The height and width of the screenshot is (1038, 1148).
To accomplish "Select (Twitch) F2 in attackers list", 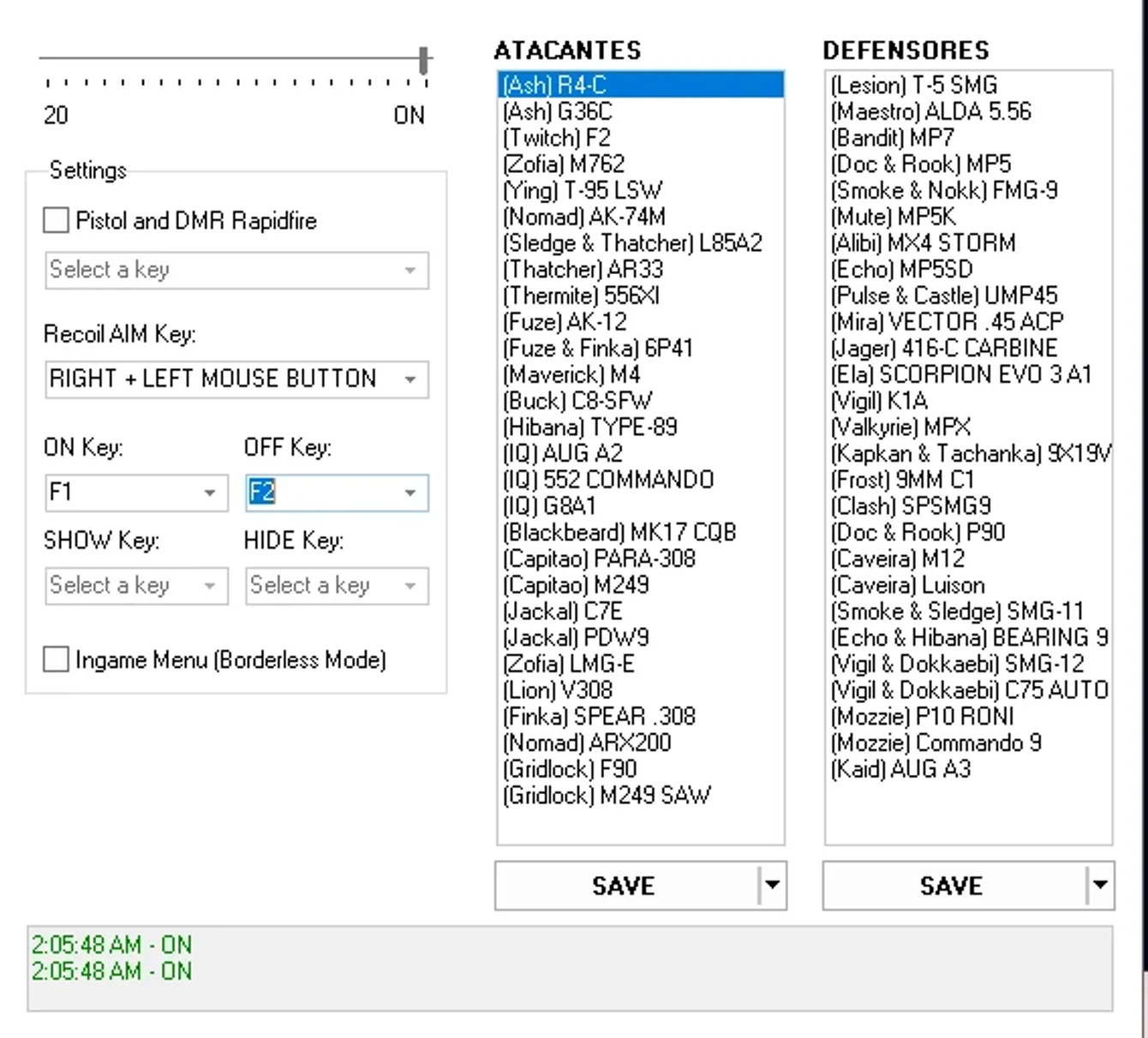I will pyautogui.click(x=640, y=138).
